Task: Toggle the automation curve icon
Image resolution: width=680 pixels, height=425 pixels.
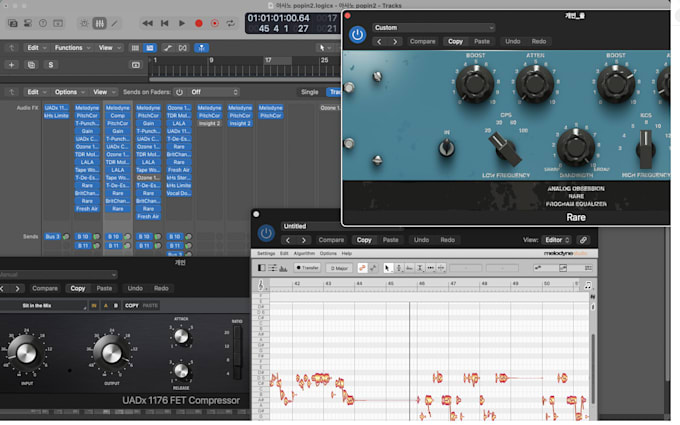Action: click(167, 48)
